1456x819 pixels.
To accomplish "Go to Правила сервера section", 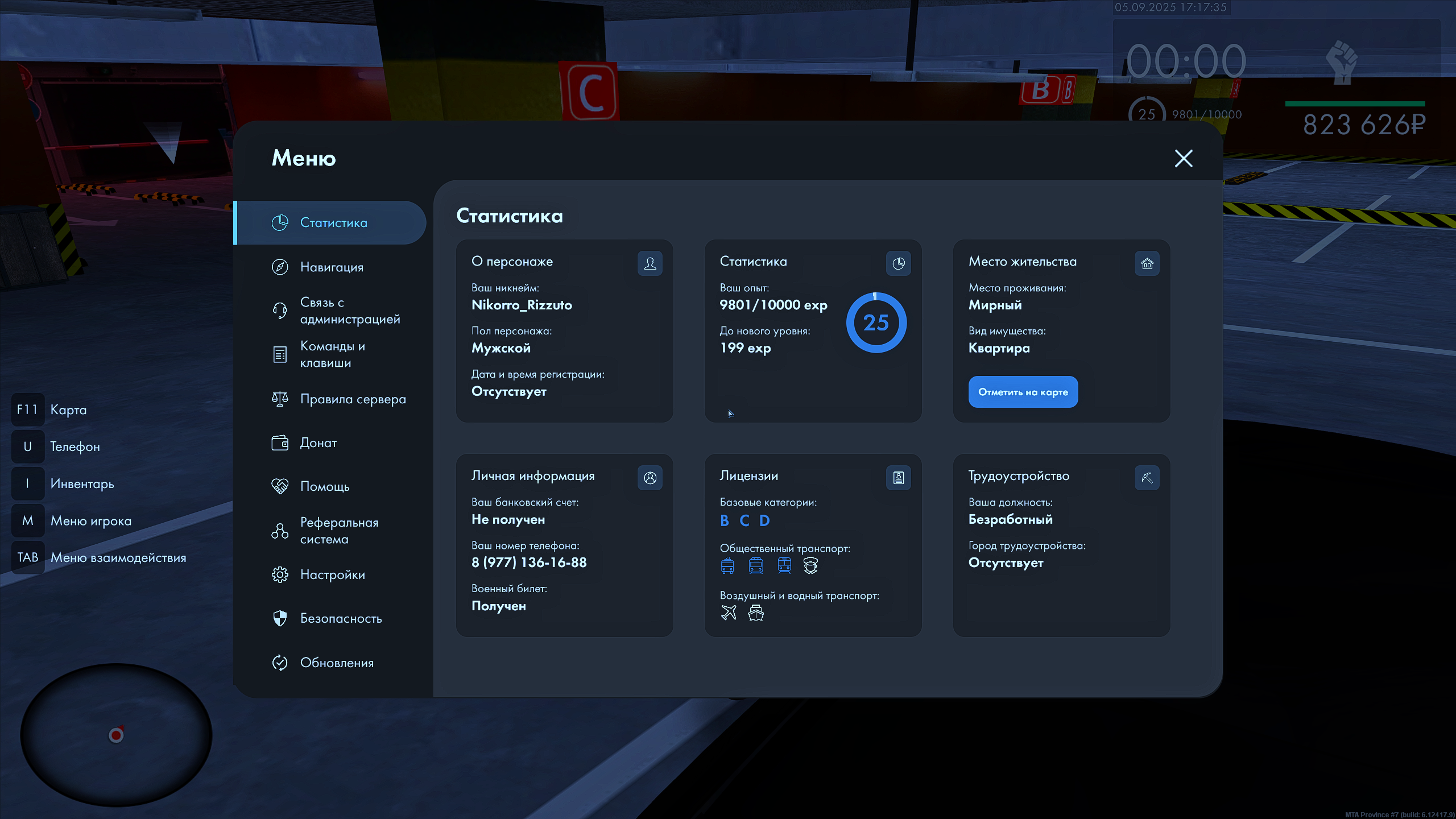I will [x=353, y=399].
